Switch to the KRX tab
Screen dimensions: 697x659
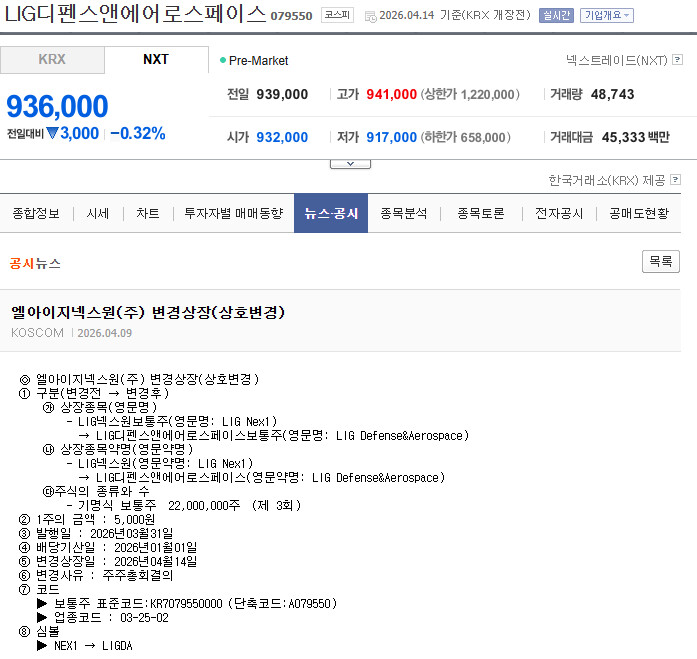52,60
